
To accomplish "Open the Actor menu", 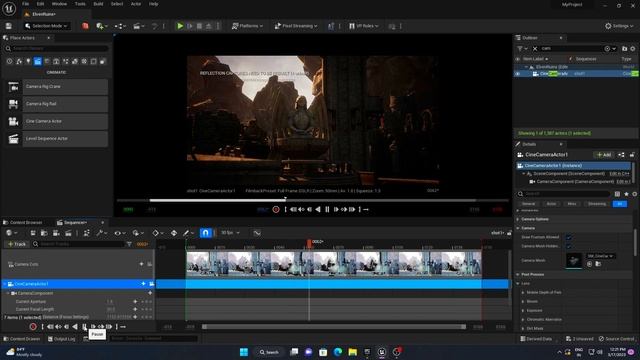I will pos(136,4).
